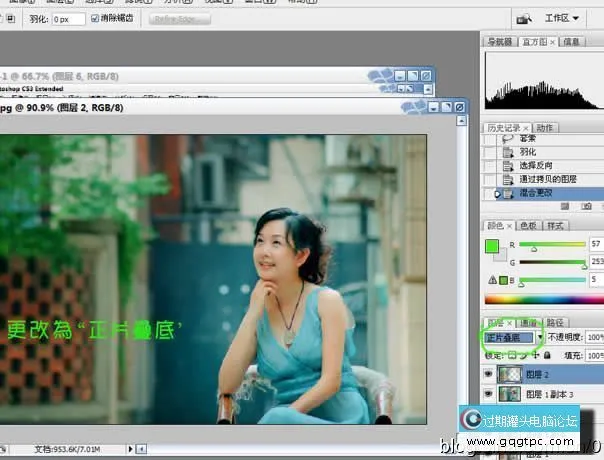
Task: Toggle lock all padlock icon
Action: 547,355
